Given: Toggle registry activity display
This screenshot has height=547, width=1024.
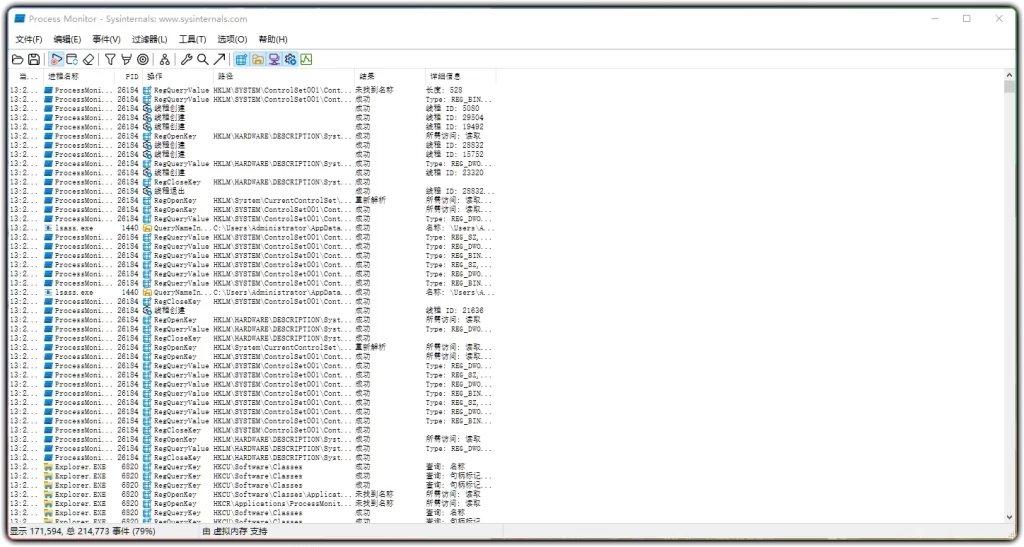Looking at the screenshot, I should click(241, 59).
